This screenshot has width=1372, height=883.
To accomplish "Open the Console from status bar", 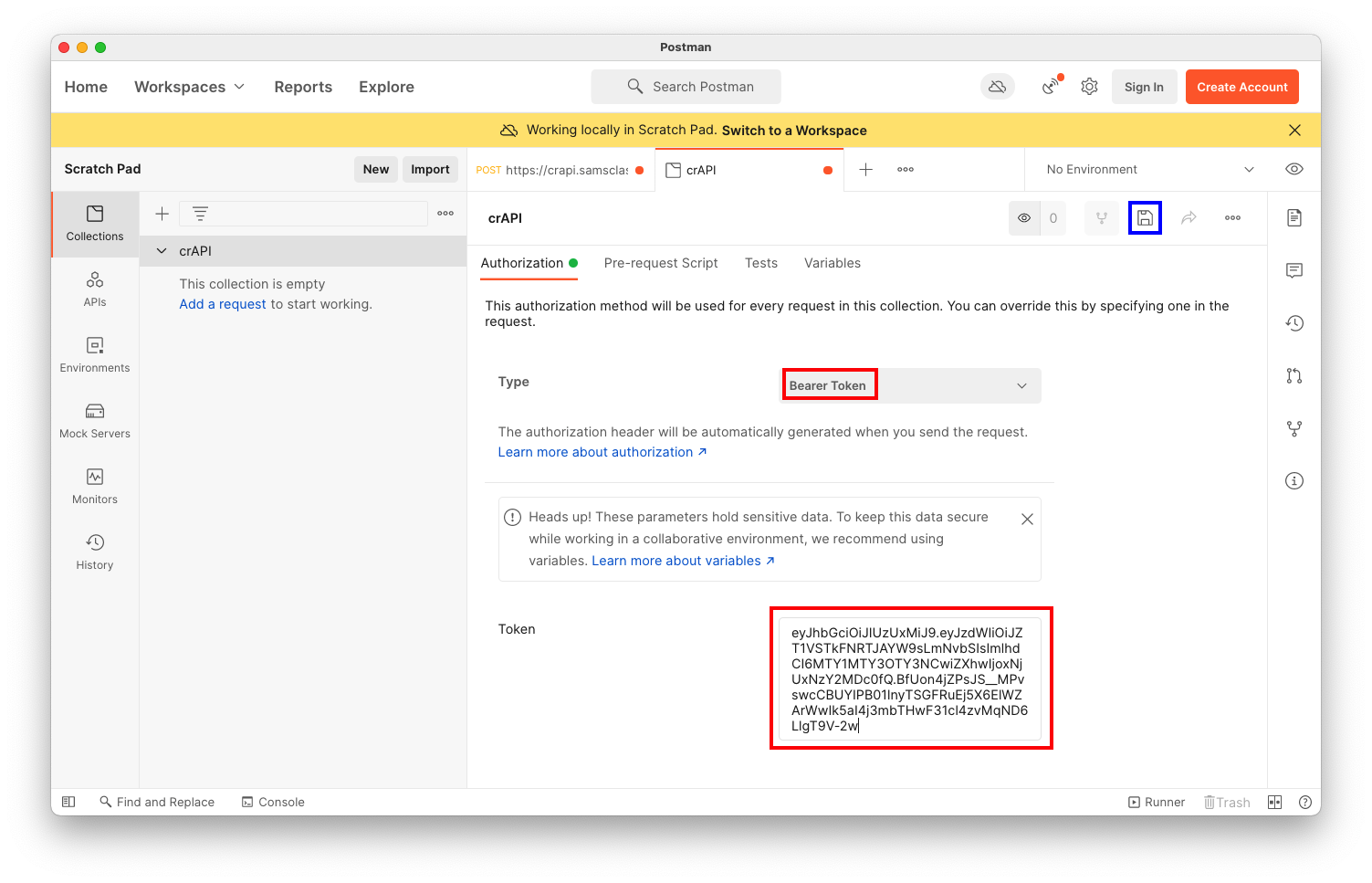I will click(x=273, y=802).
